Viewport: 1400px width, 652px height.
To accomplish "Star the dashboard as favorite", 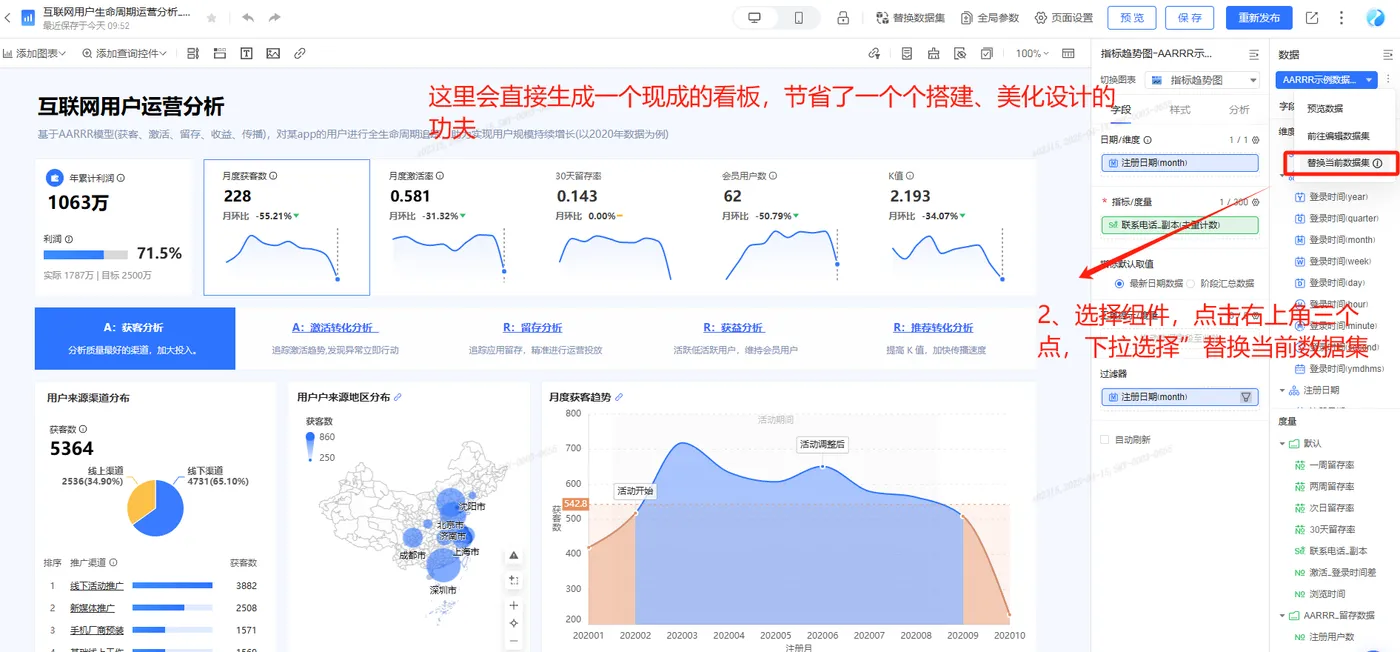I will coord(211,18).
